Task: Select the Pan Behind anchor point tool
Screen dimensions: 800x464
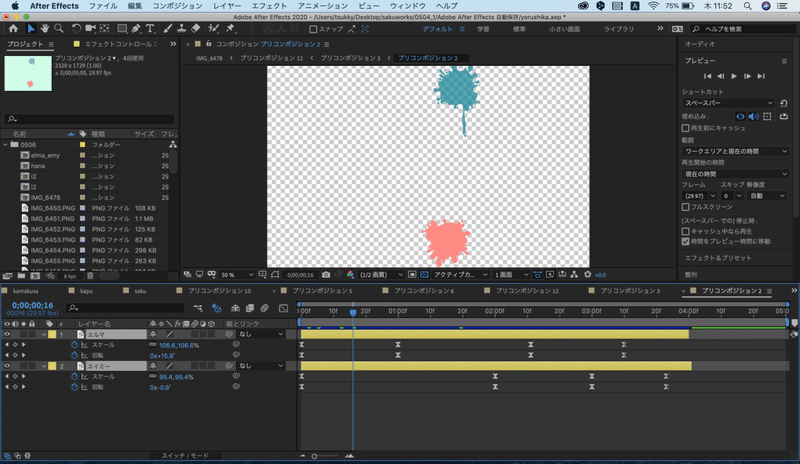Action: point(105,29)
